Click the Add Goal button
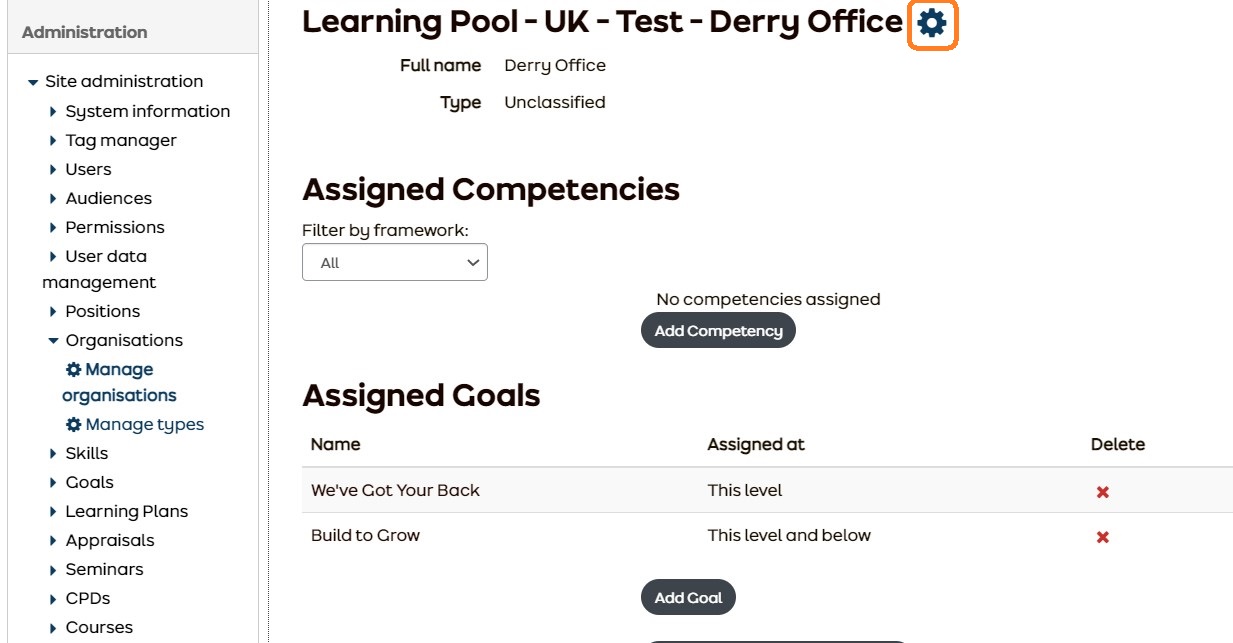Viewport: 1233px width, 643px height. (x=688, y=597)
